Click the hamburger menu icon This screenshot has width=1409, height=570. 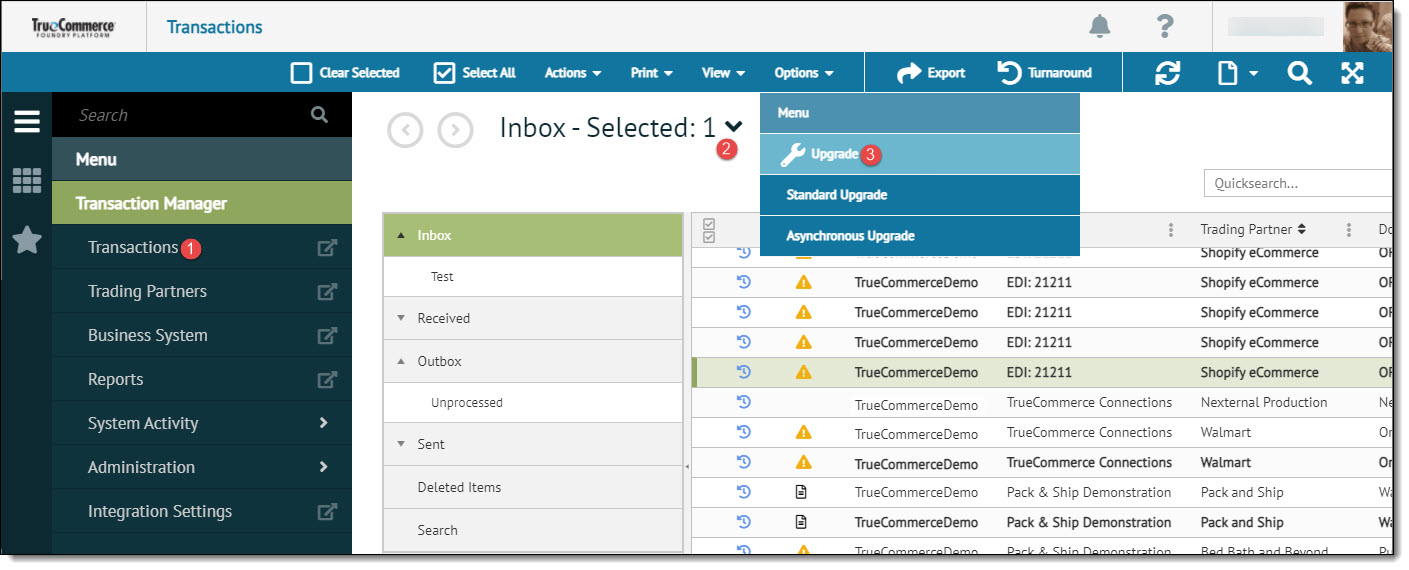coord(26,121)
